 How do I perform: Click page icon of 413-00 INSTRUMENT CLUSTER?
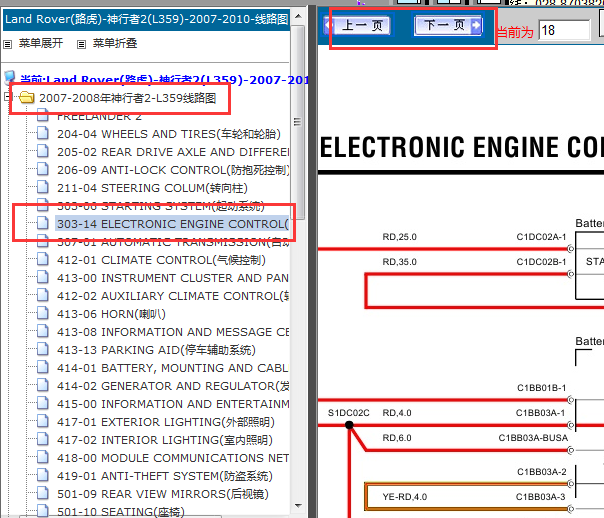pos(43,277)
